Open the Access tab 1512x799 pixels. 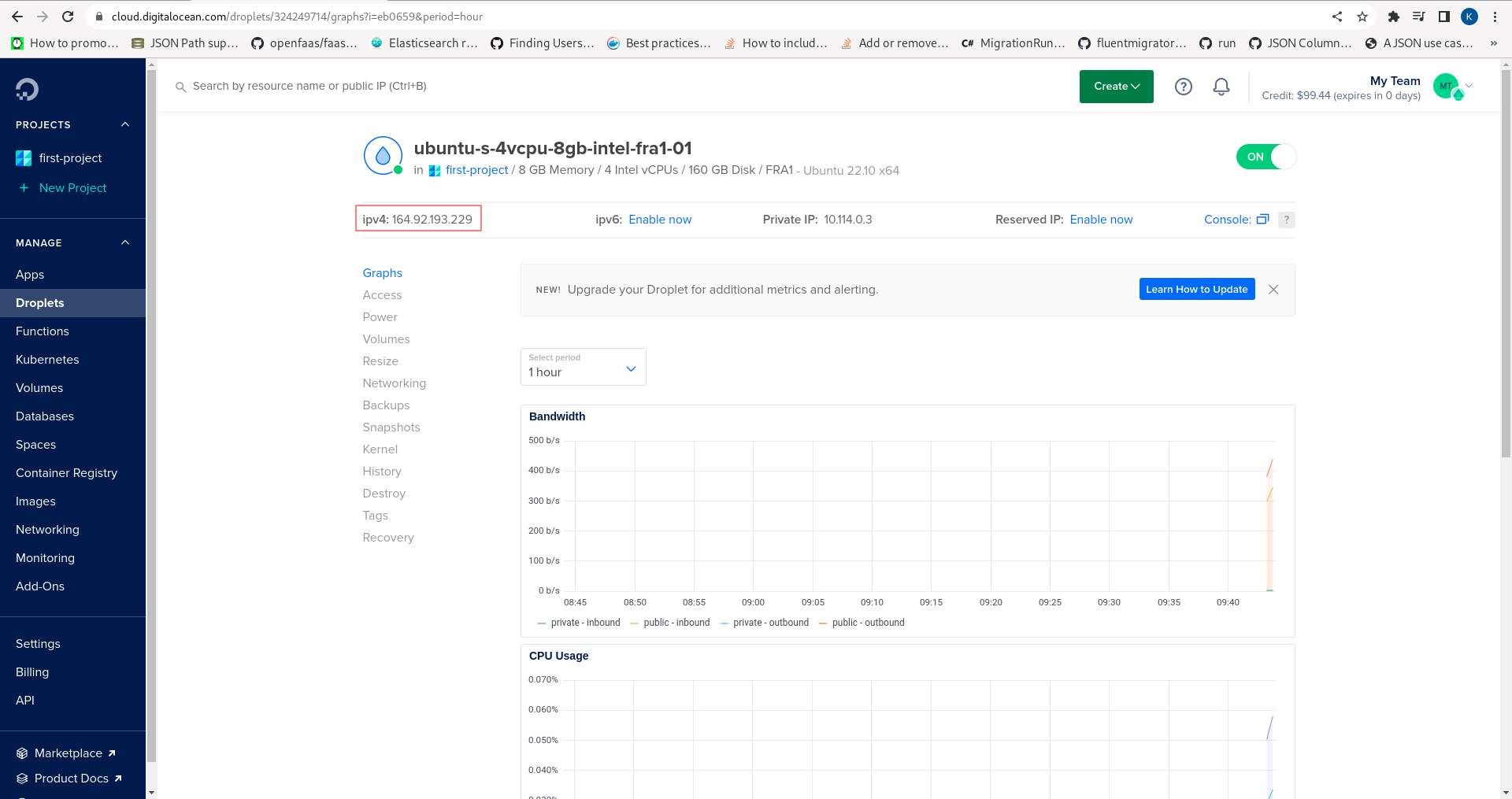(382, 295)
